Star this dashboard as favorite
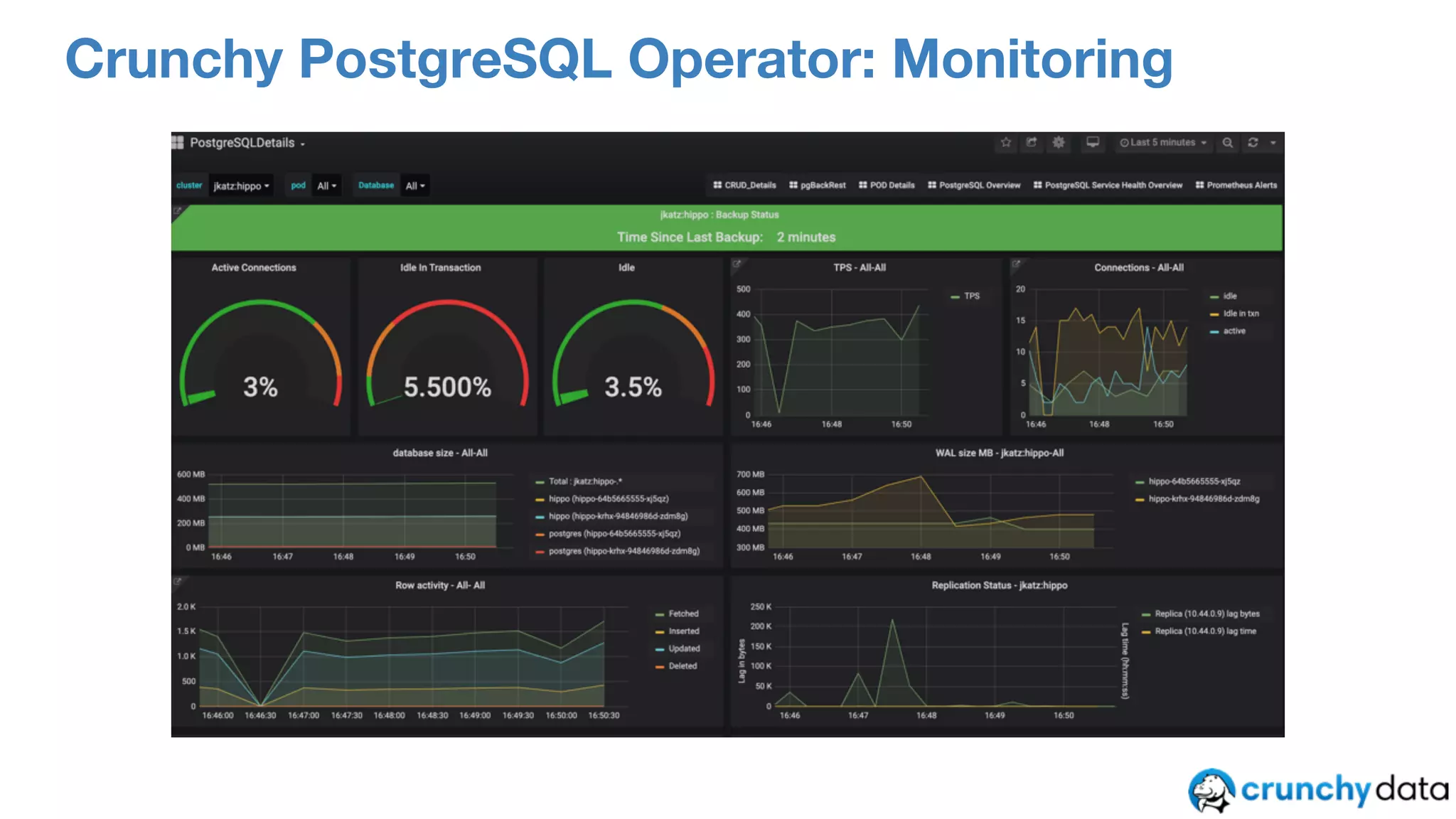This screenshot has height=819, width=1456. click(1006, 143)
